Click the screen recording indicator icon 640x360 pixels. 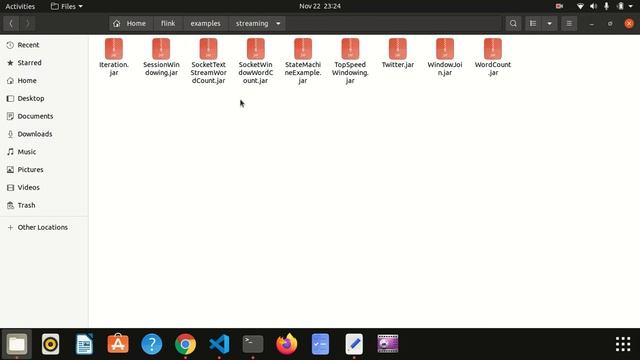[x=559, y=6]
